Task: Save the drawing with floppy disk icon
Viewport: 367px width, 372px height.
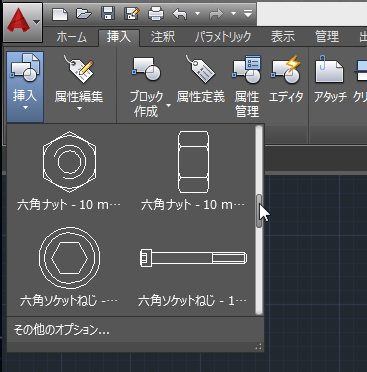Action: (x=108, y=14)
